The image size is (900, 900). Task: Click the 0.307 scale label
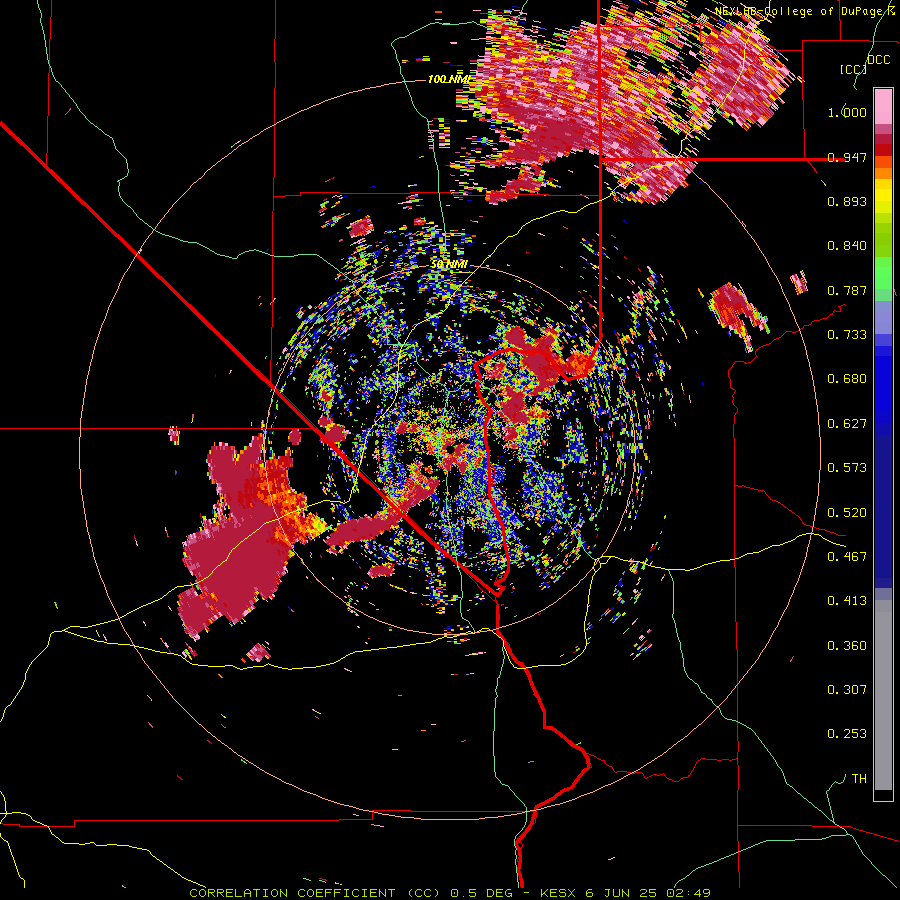click(847, 690)
